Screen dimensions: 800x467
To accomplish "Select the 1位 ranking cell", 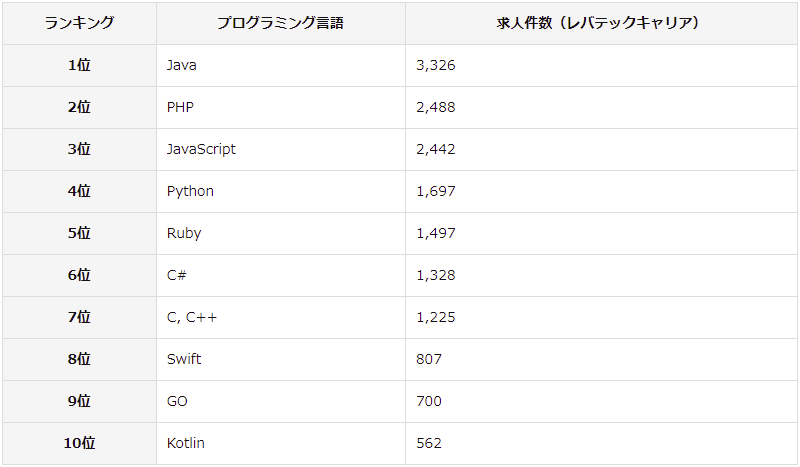I will click(x=79, y=65).
